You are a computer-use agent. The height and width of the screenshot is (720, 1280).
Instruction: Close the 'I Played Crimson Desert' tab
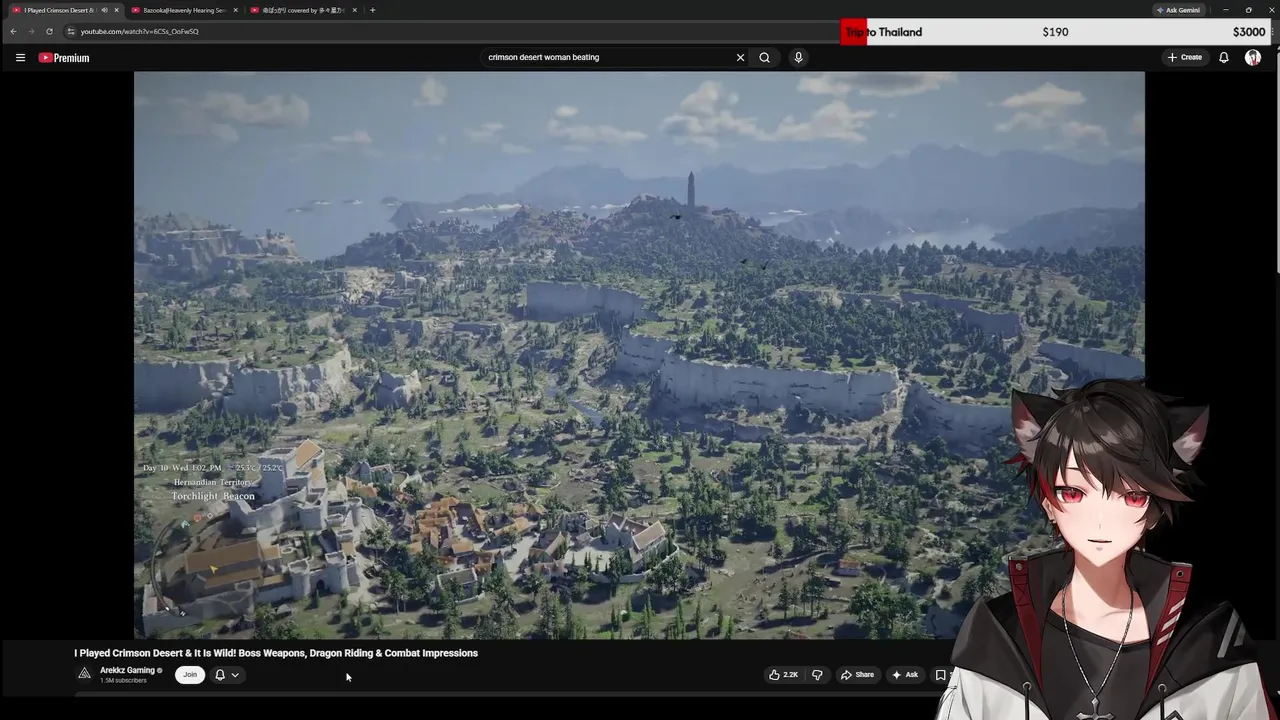pyautogui.click(x=117, y=10)
